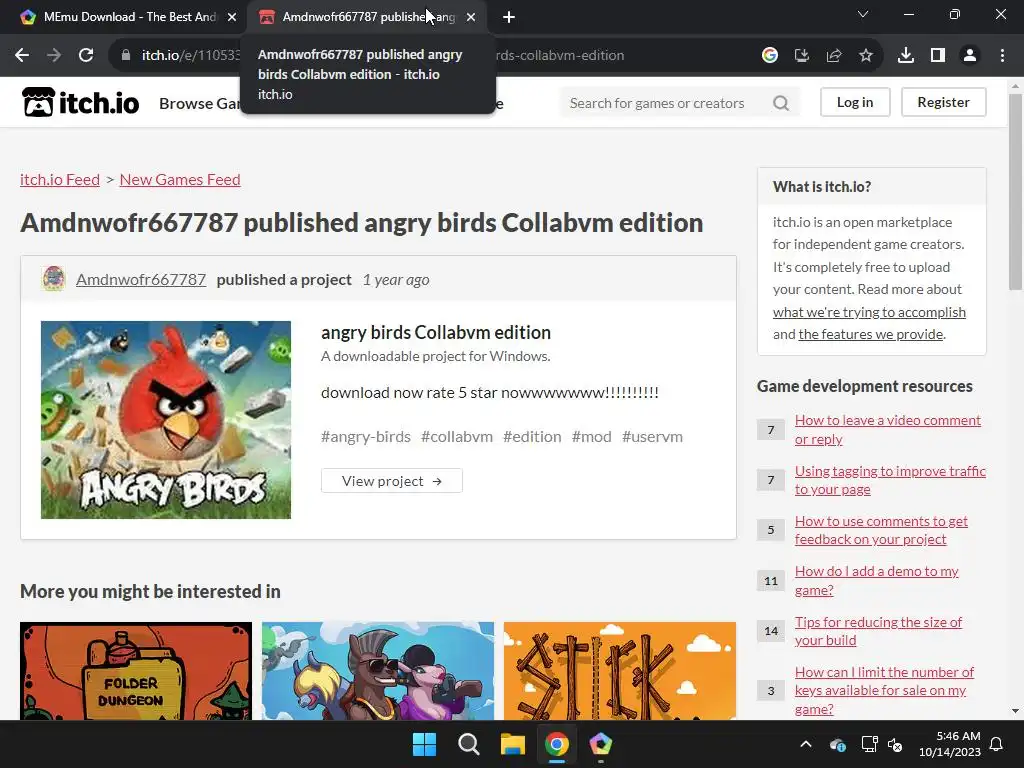
Task: Open 'How do I add a demo' link
Action: click(876, 580)
